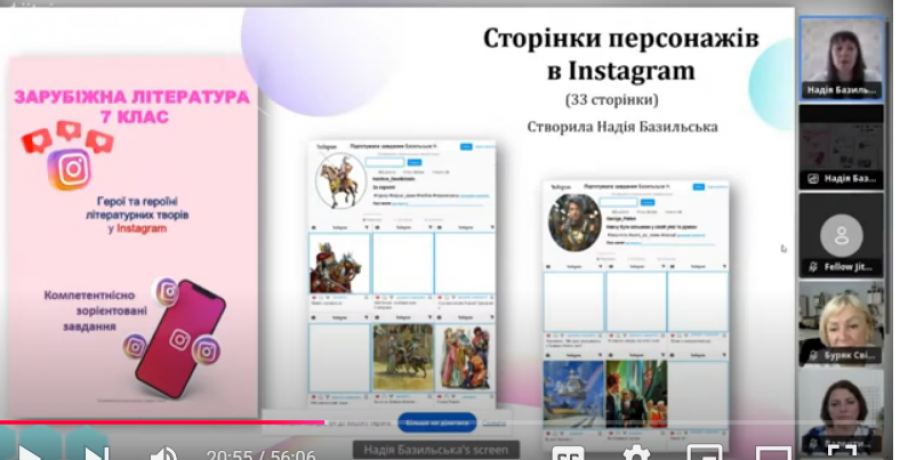Click the Instagram icon above the phone
900x460 pixels.
click(x=167, y=291)
